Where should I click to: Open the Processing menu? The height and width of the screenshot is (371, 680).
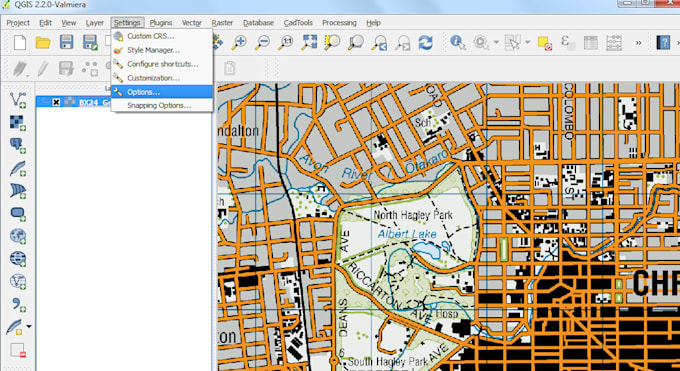point(339,23)
